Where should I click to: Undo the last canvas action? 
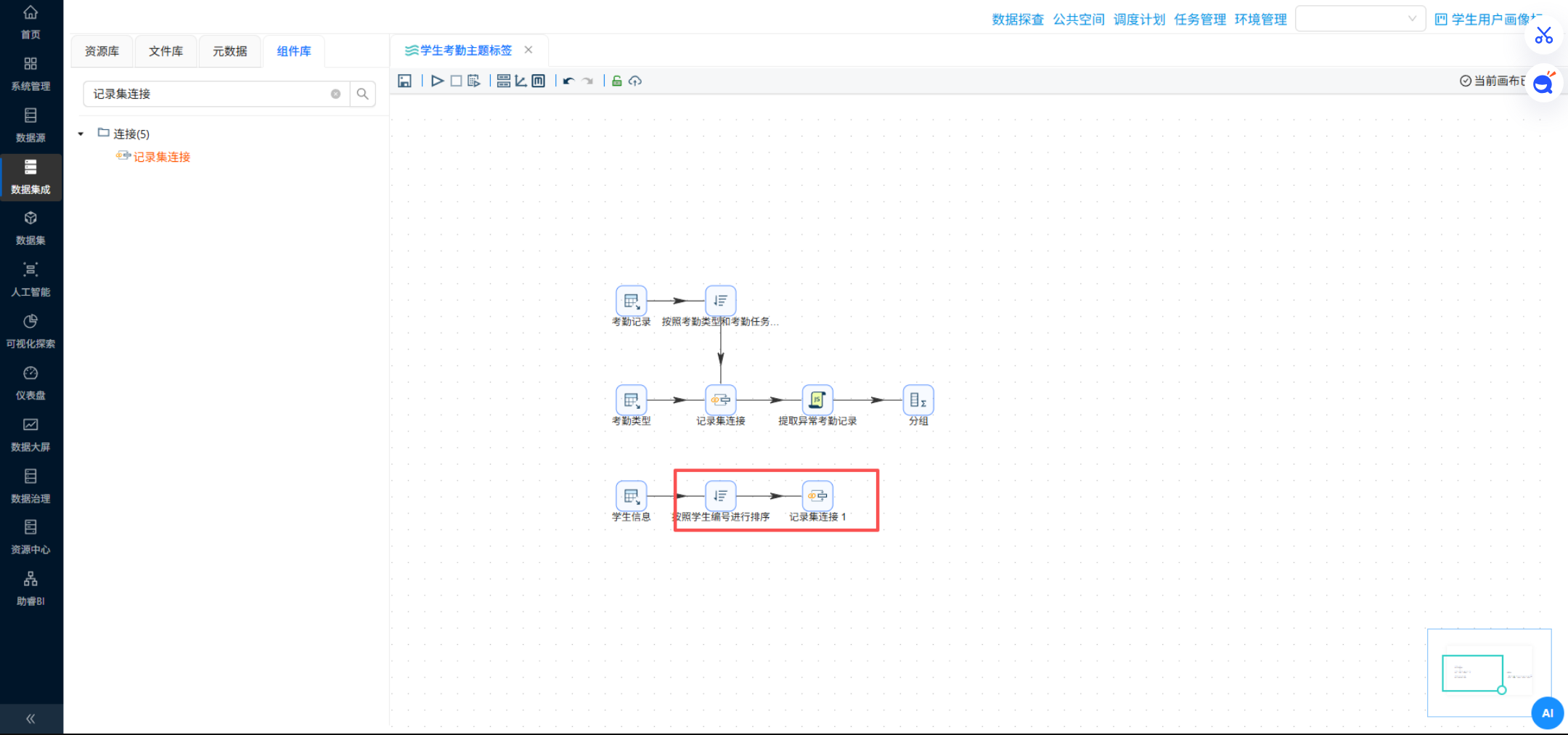(x=568, y=81)
